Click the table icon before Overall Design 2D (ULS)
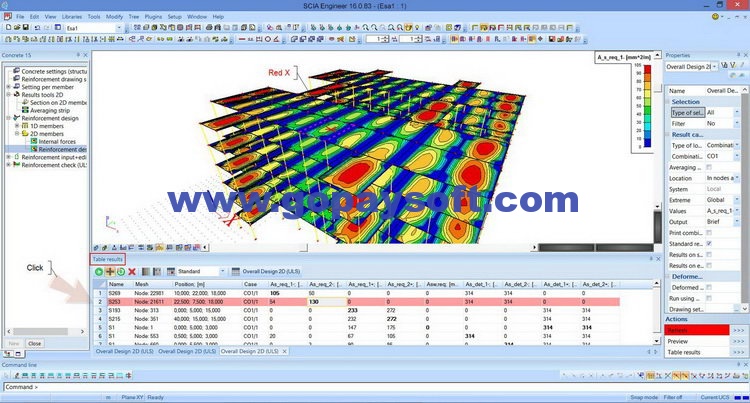This screenshot has width=750, height=403. point(235,272)
